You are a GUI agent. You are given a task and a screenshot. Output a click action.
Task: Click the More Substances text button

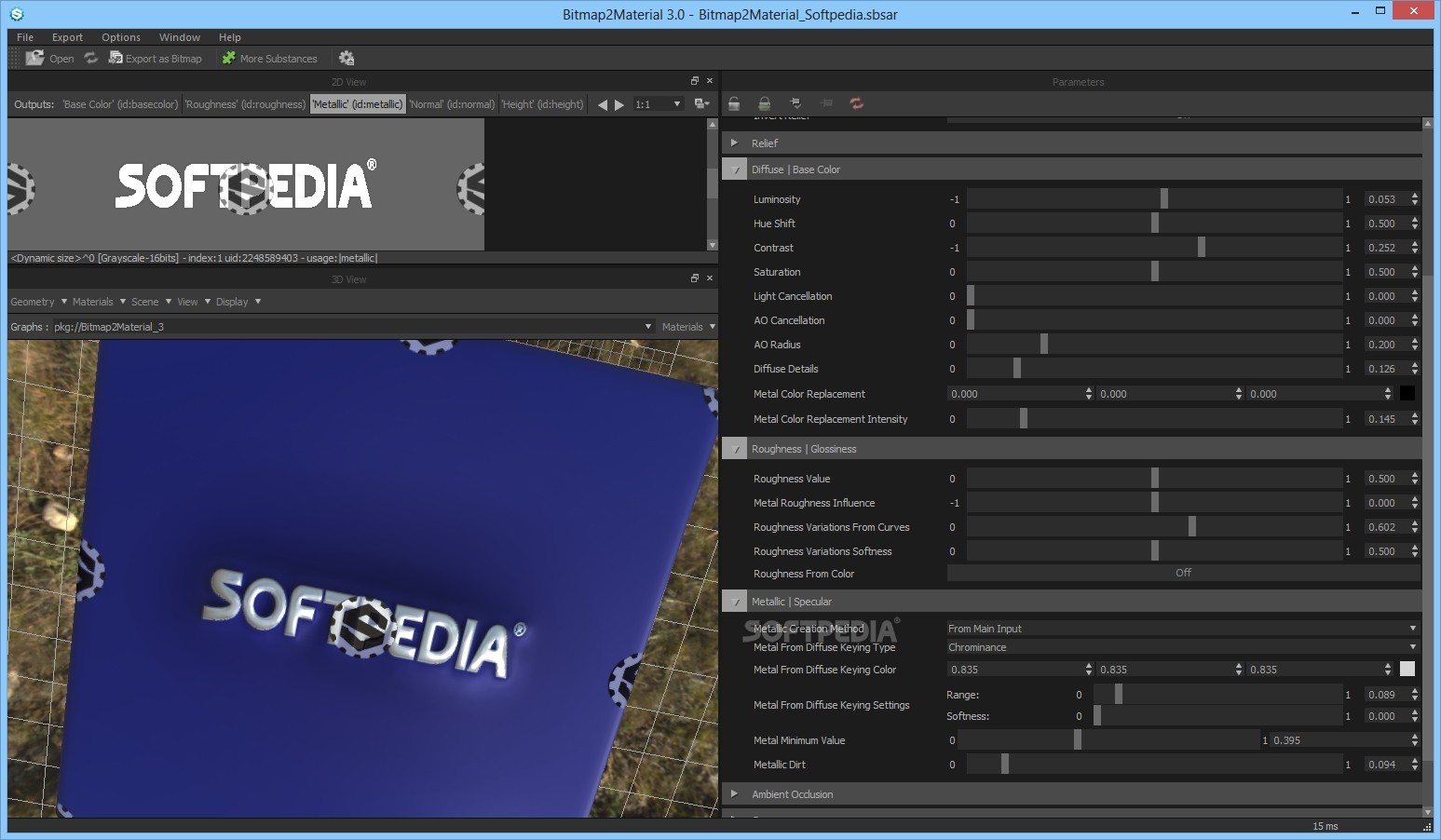(x=279, y=59)
